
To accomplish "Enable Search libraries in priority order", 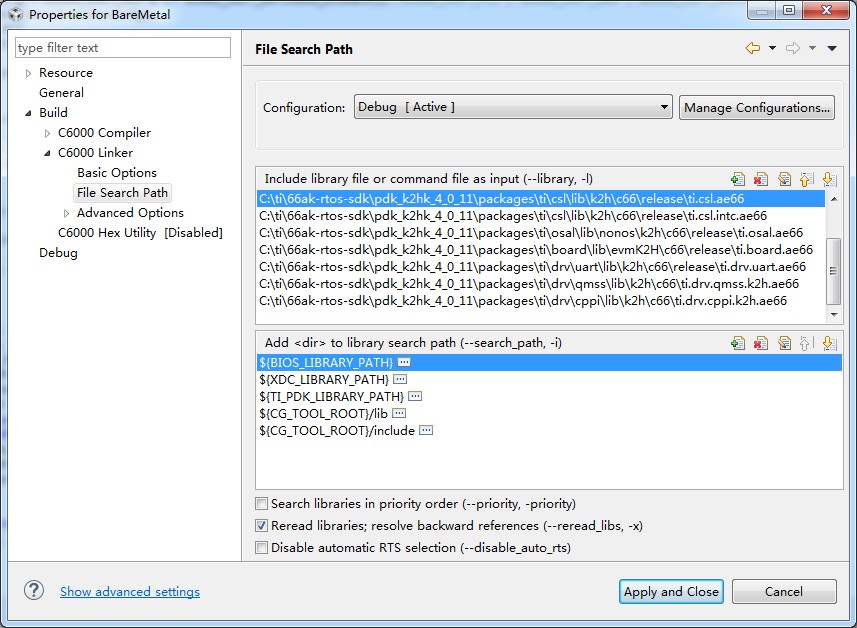I will (x=262, y=504).
